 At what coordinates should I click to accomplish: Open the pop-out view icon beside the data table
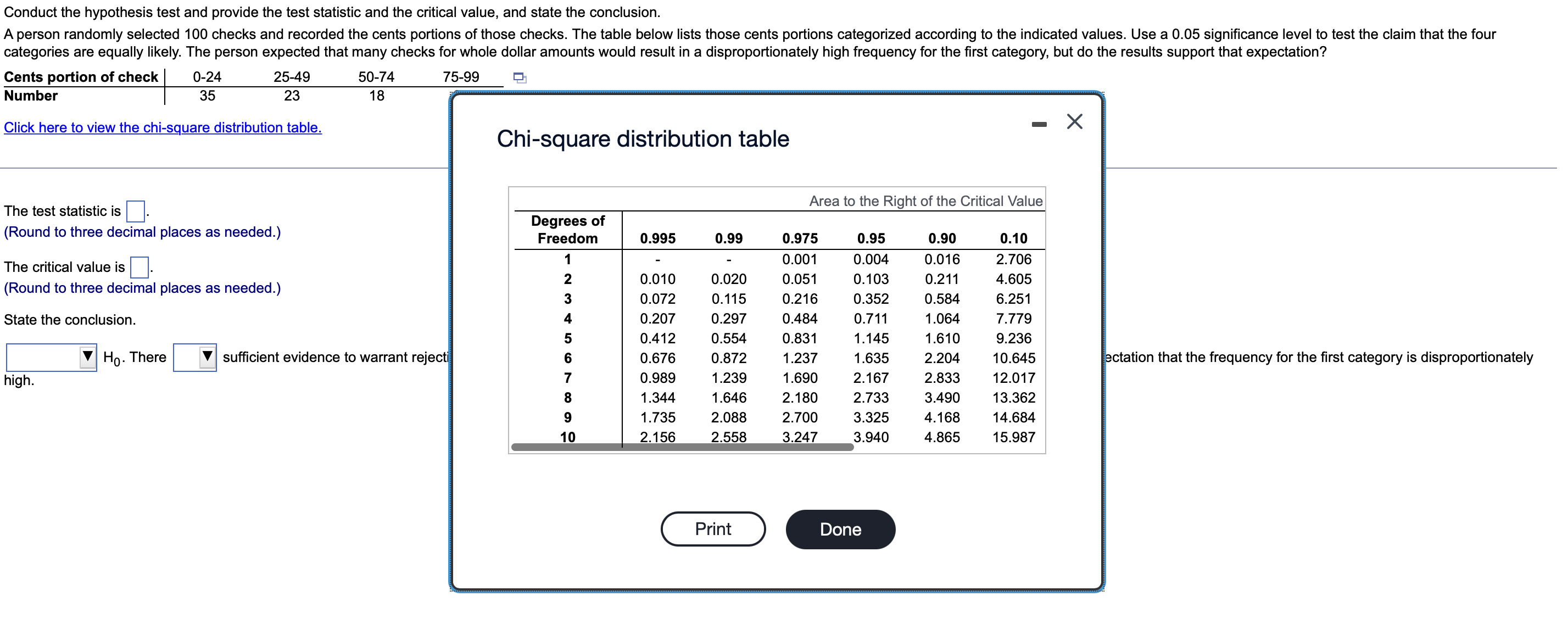pyautogui.click(x=521, y=77)
